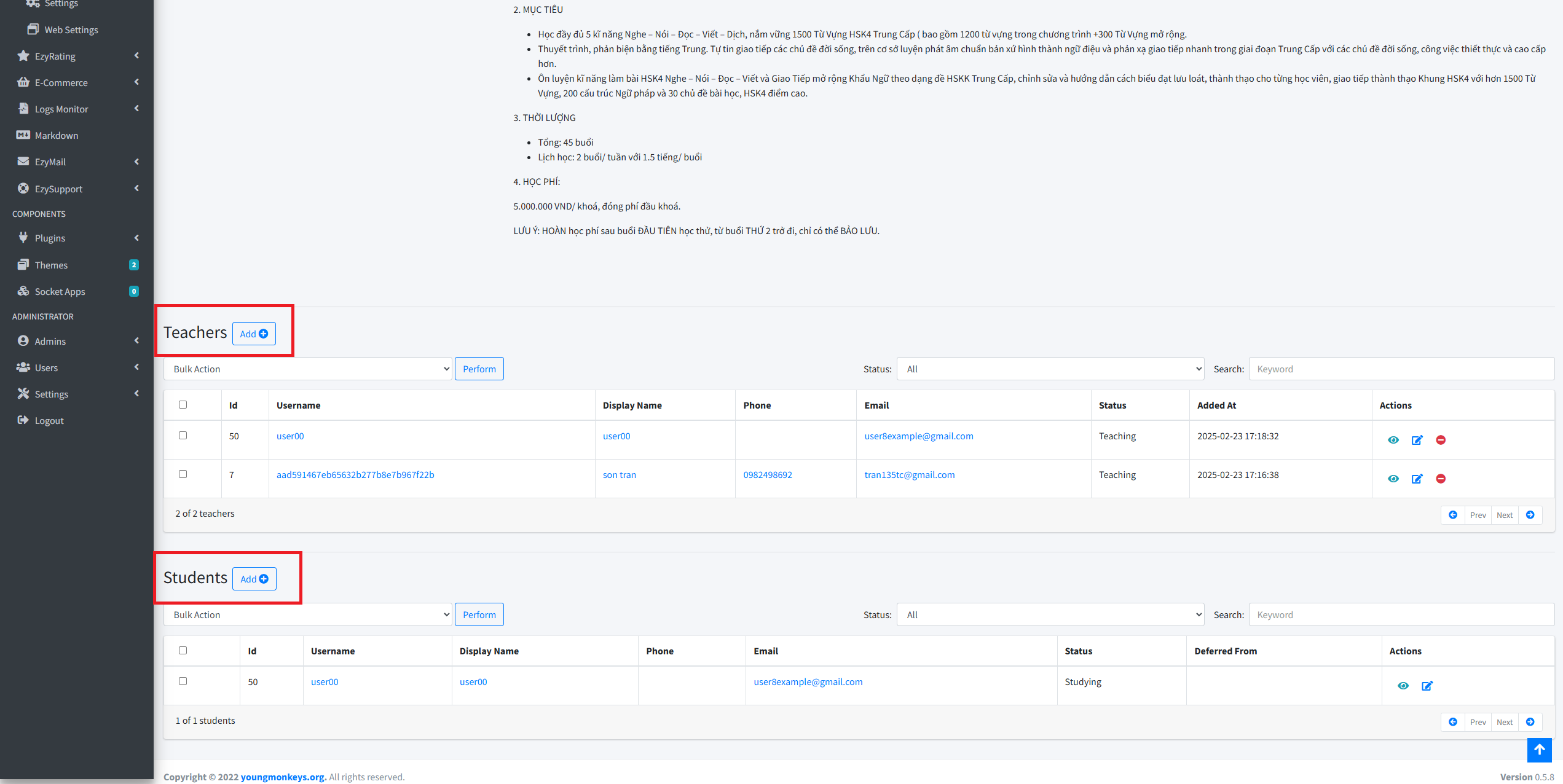Tick the checkbox for teacher Id 7

[183, 474]
